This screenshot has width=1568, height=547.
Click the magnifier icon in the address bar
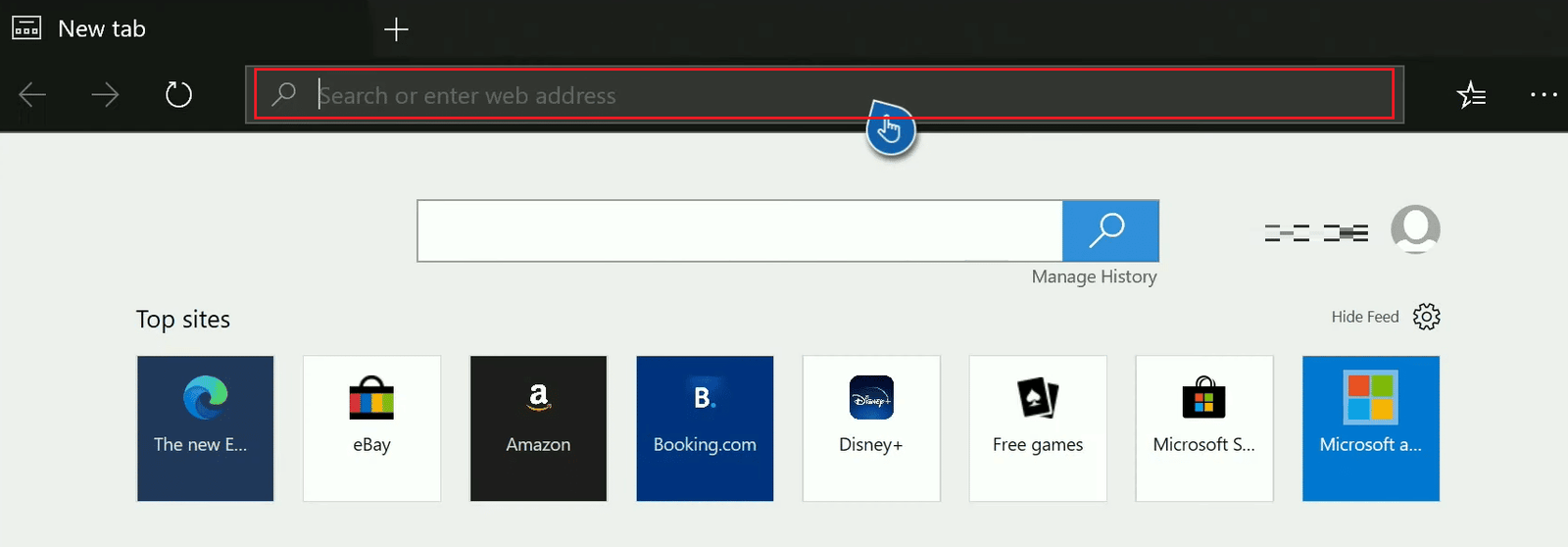click(284, 94)
